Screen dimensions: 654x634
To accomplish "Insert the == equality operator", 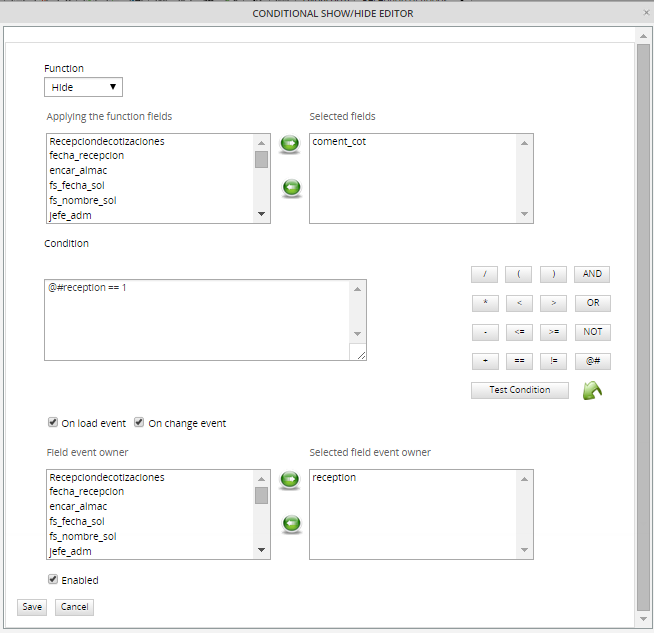I will [x=519, y=361].
